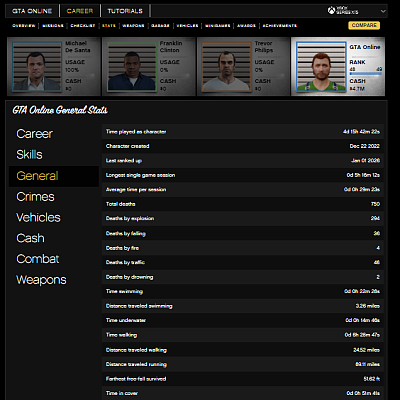Click the 'Farthest free-fall survived' row
This screenshot has width=400, height=400.
[x=243, y=379]
